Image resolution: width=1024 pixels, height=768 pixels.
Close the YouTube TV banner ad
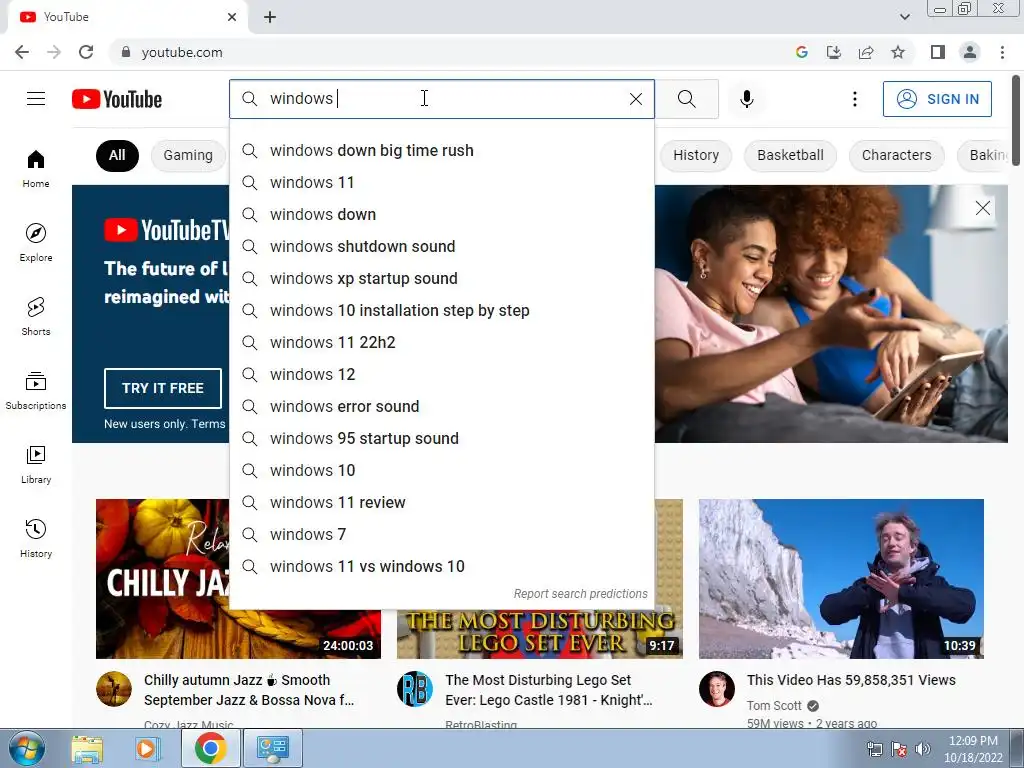click(x=982, y=208)
